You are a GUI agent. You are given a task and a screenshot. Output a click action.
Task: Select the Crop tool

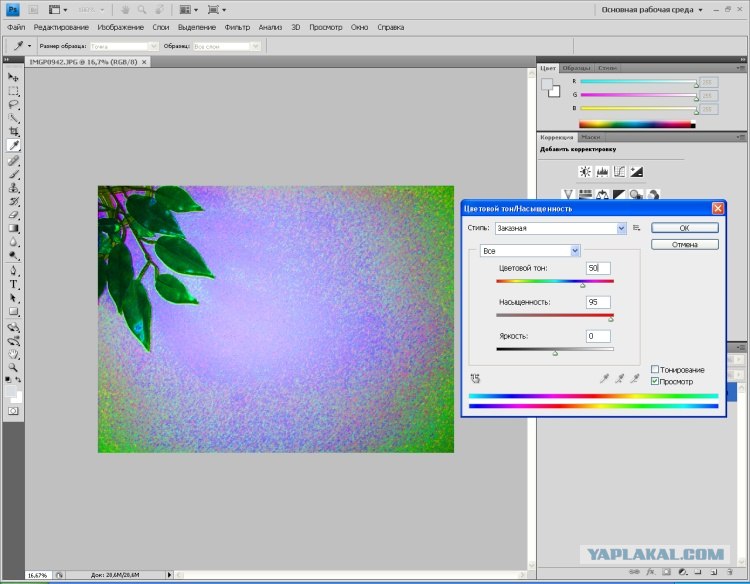13,131
